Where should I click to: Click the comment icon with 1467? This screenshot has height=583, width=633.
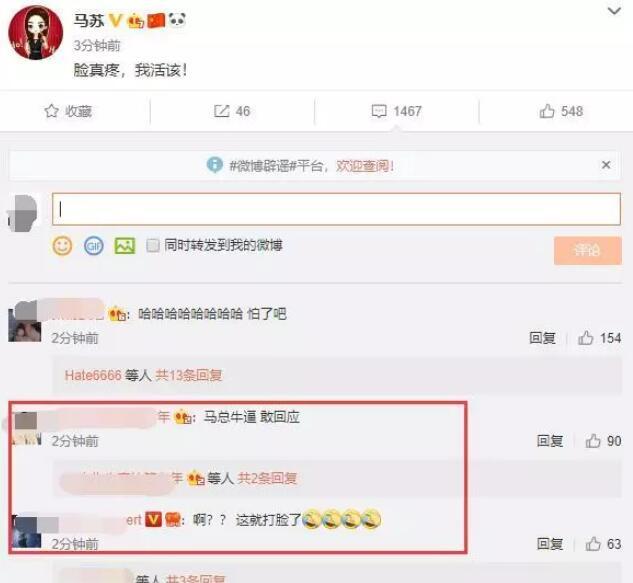(x=379, y=111)
